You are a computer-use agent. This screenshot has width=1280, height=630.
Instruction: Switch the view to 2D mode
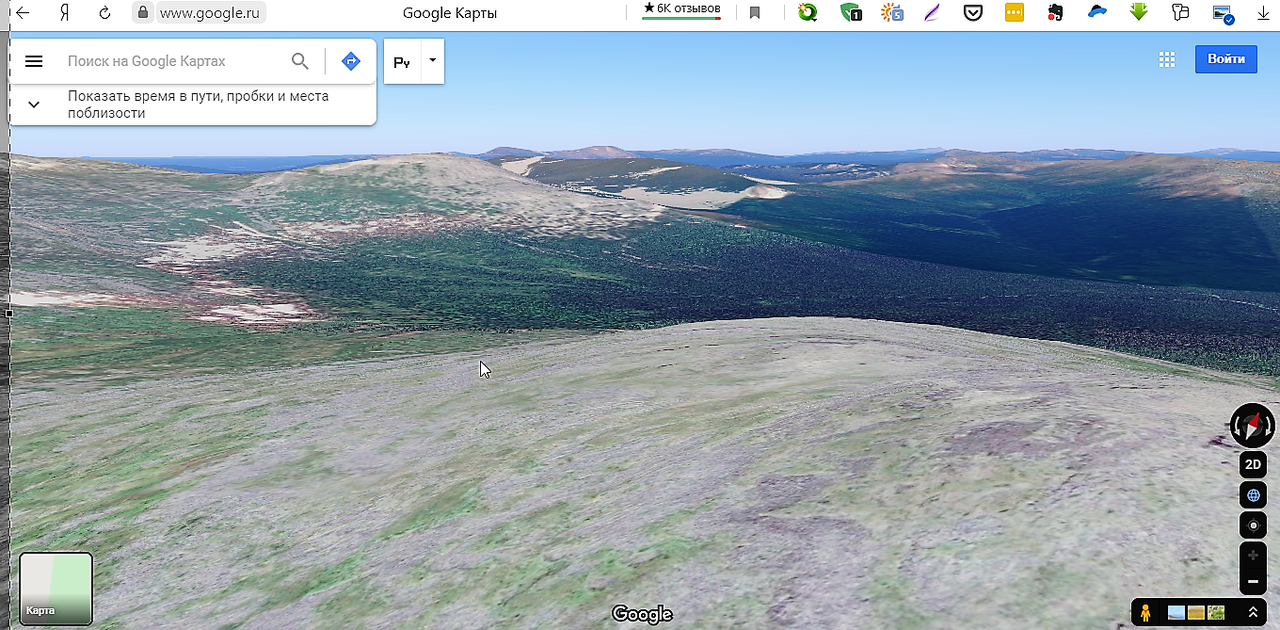[x=1253, y=465]
